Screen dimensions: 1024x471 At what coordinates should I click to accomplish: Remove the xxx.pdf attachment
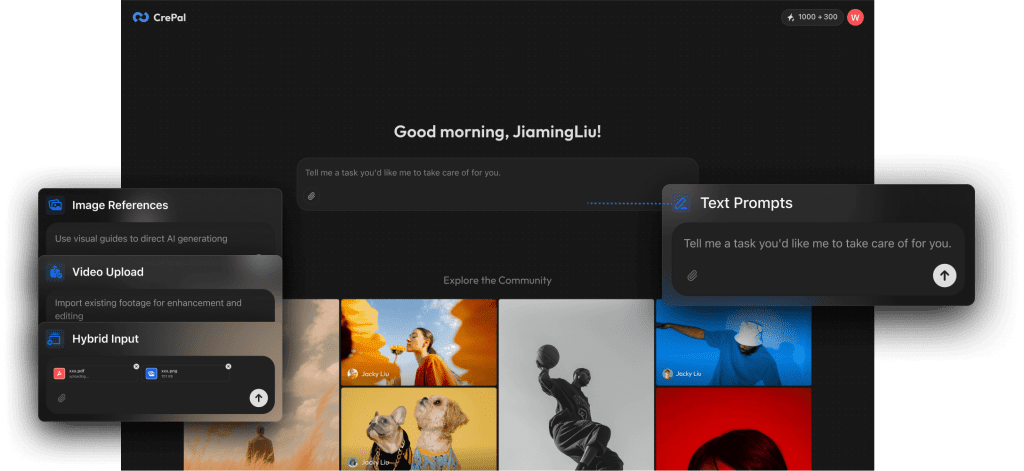(x=136, y=366)
